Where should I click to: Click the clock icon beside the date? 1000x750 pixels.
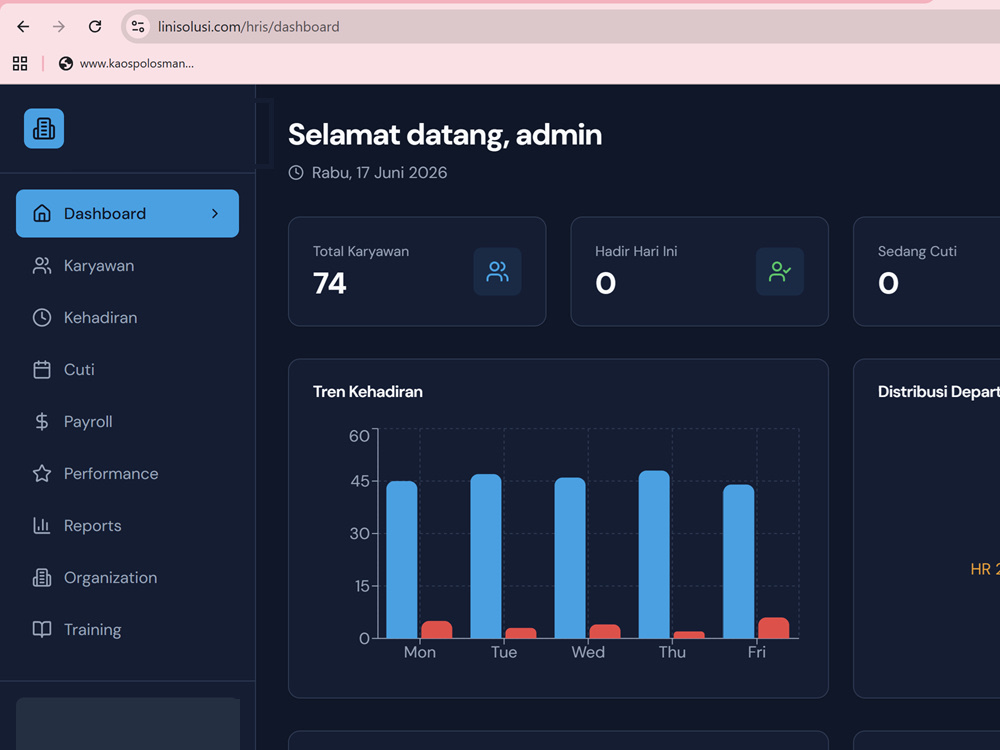[x=296, y=173]
